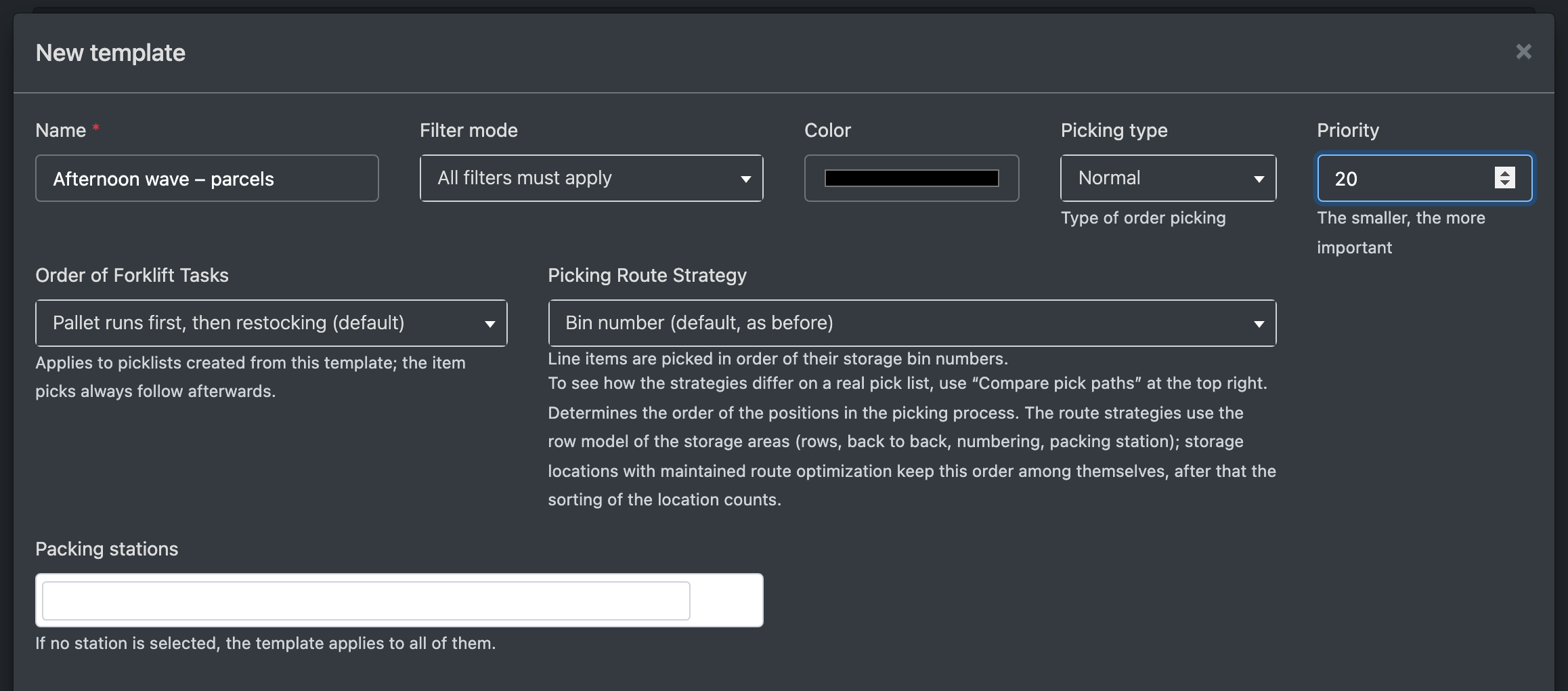Click the Packing stations selection field
The height and width of the screenshot is (691, 1568).
399,600
